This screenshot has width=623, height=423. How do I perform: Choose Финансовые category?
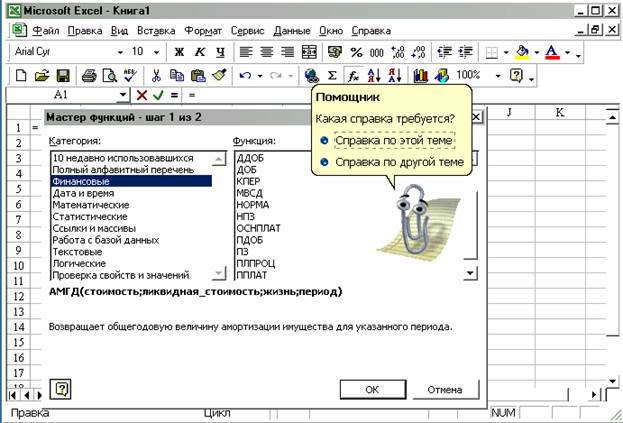tap(131, 182)
